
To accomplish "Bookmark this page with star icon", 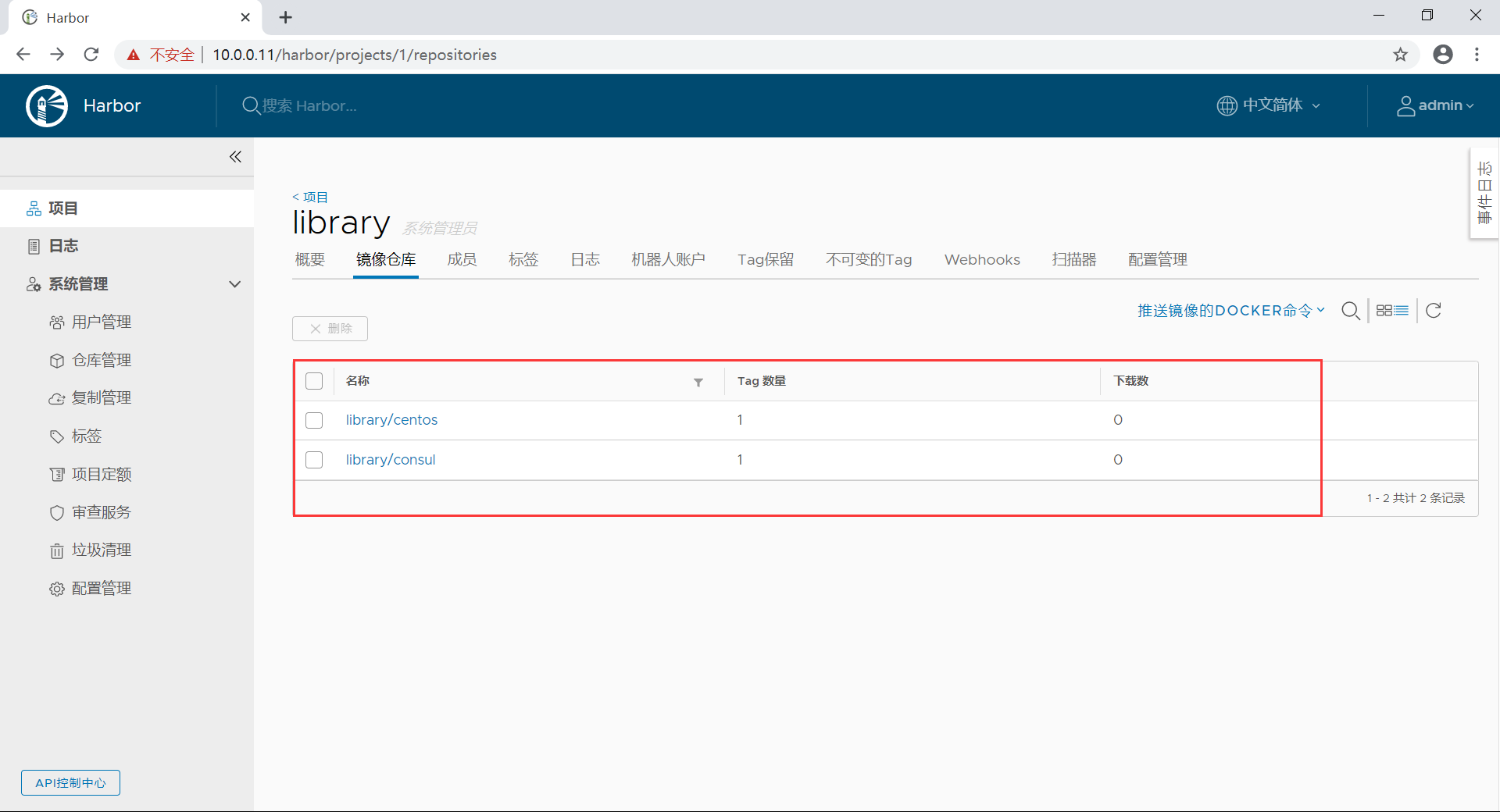I will (x=1400, y=55).
